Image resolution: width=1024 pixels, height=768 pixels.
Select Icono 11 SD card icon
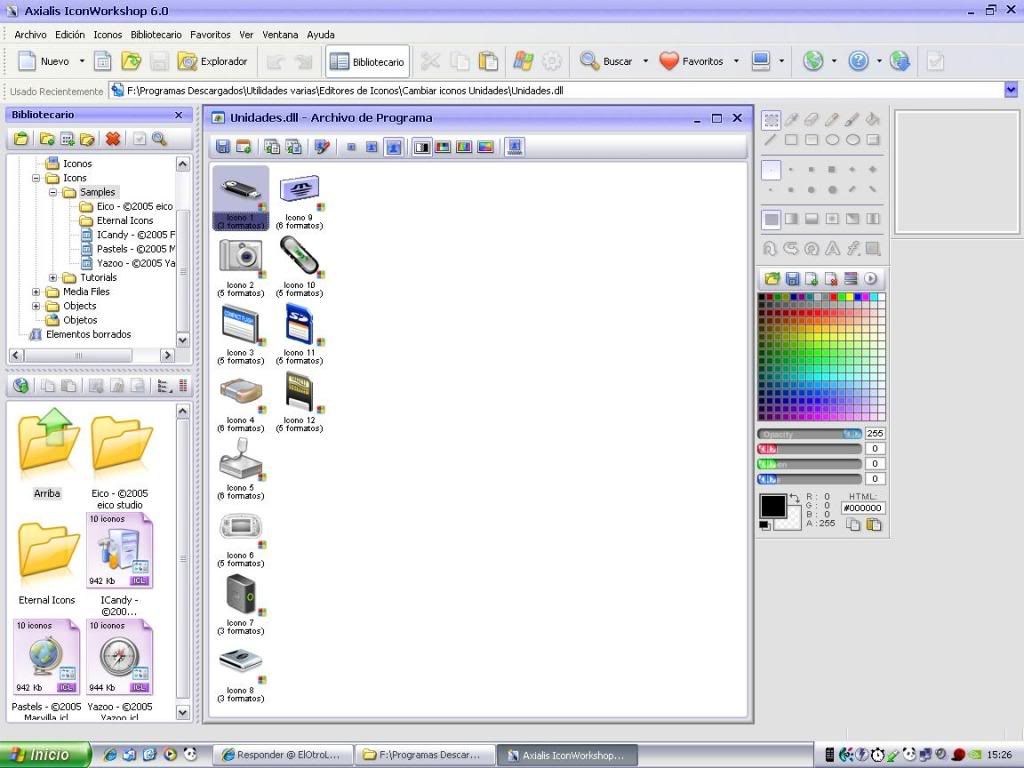point(299,335)
